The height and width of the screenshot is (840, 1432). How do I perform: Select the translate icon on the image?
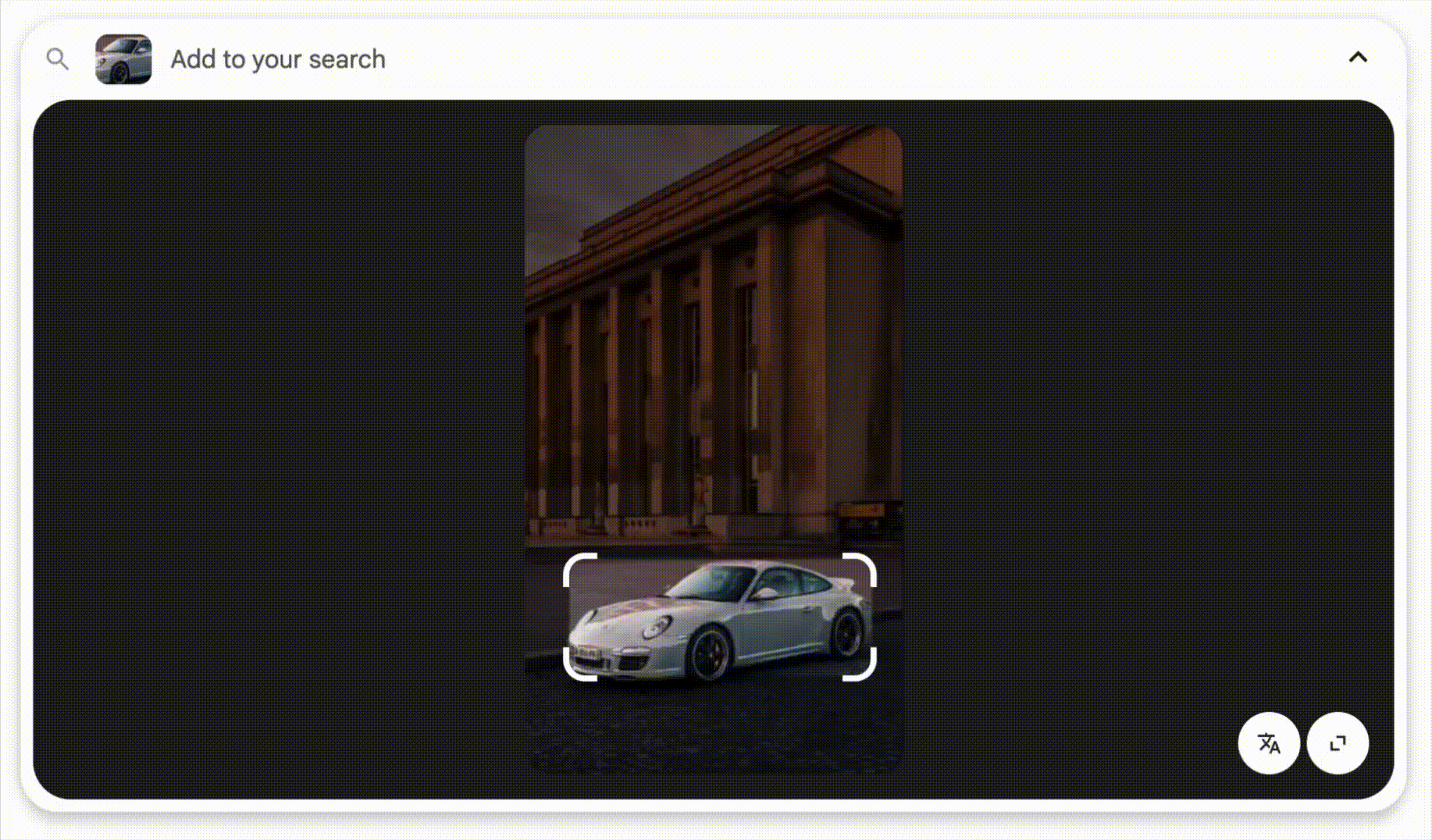1269,743
